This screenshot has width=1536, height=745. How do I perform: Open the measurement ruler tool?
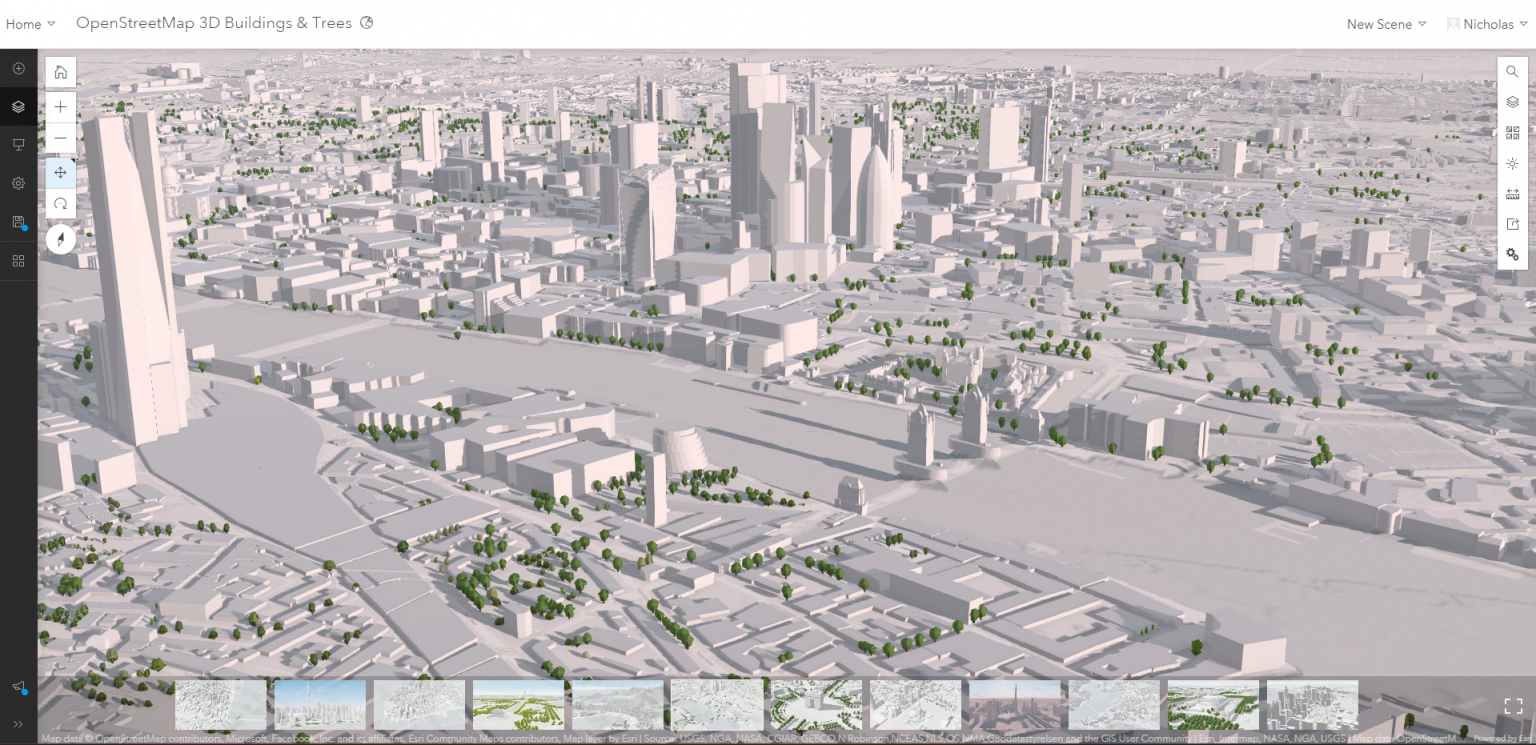point(1512,194)
